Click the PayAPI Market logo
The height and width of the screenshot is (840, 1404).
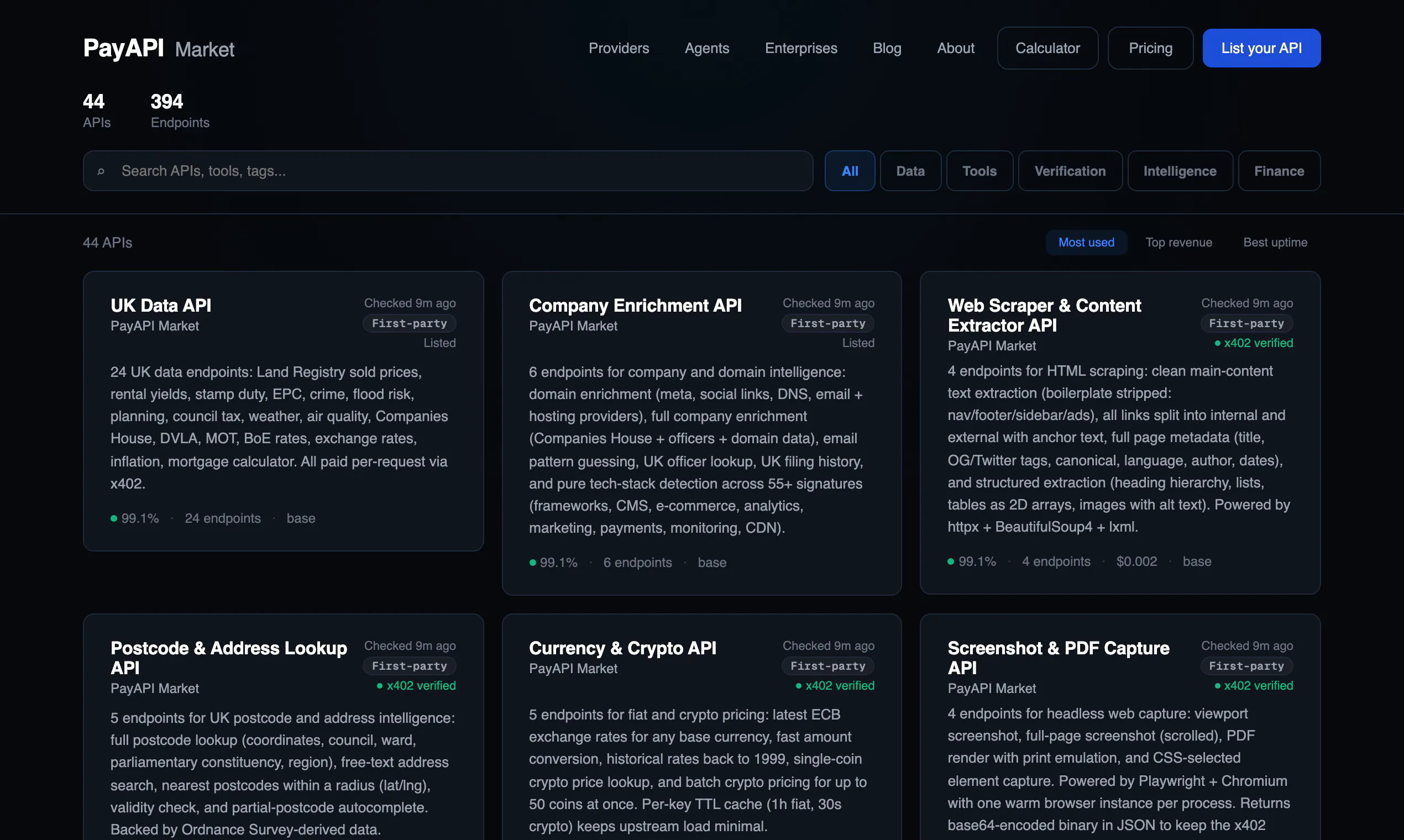point(159,48)
